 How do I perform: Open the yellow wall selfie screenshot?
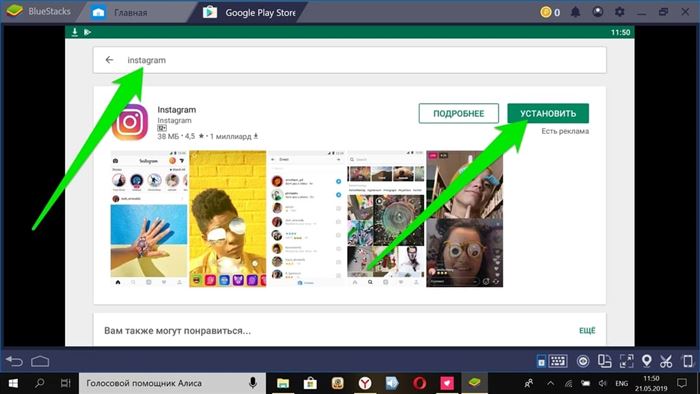[x=228, y=219]
